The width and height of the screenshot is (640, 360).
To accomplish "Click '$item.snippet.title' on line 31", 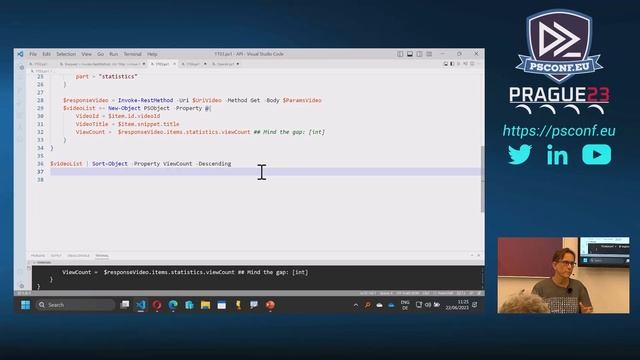I will point(149,124).
